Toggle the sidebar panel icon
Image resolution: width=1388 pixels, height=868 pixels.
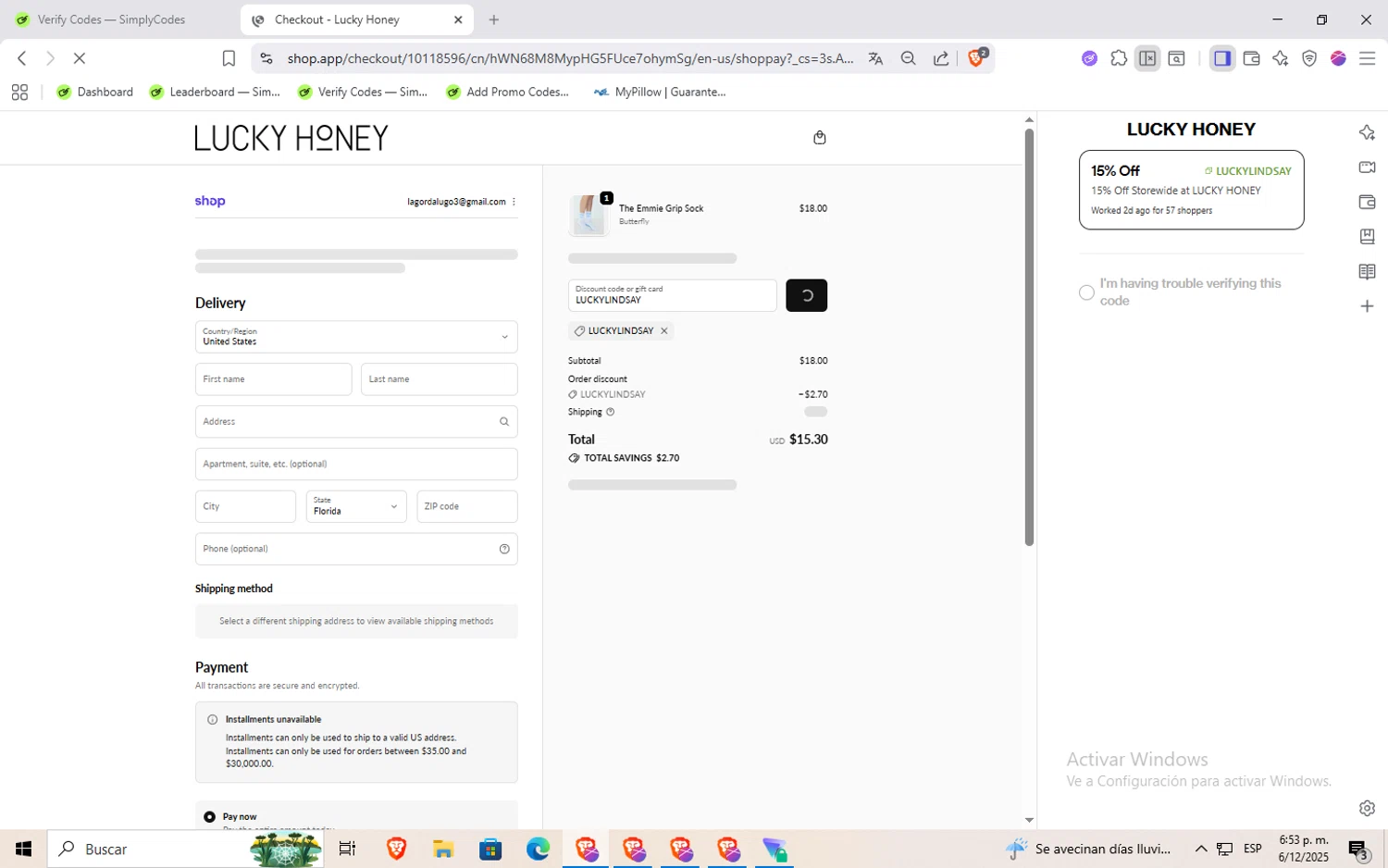(1222, 58)
